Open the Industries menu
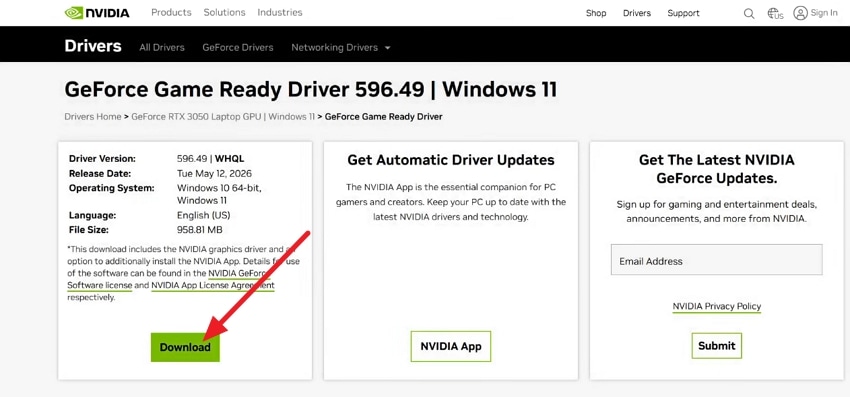This screenshot has width=850, height=397. (280, 12)
